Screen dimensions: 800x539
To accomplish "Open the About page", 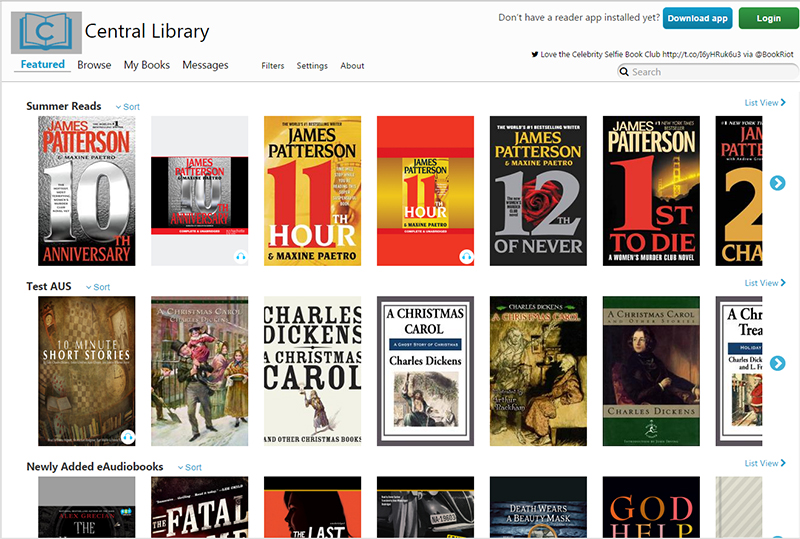I will pyautogui.click(x=352, y=66).
